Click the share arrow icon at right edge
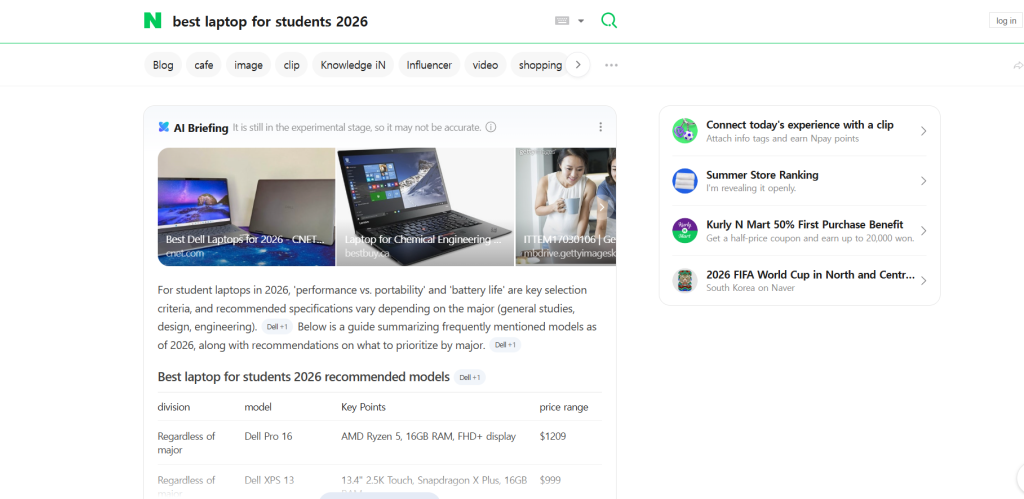This screenshot has width=1024, height=499. (x=1017, y=65)
